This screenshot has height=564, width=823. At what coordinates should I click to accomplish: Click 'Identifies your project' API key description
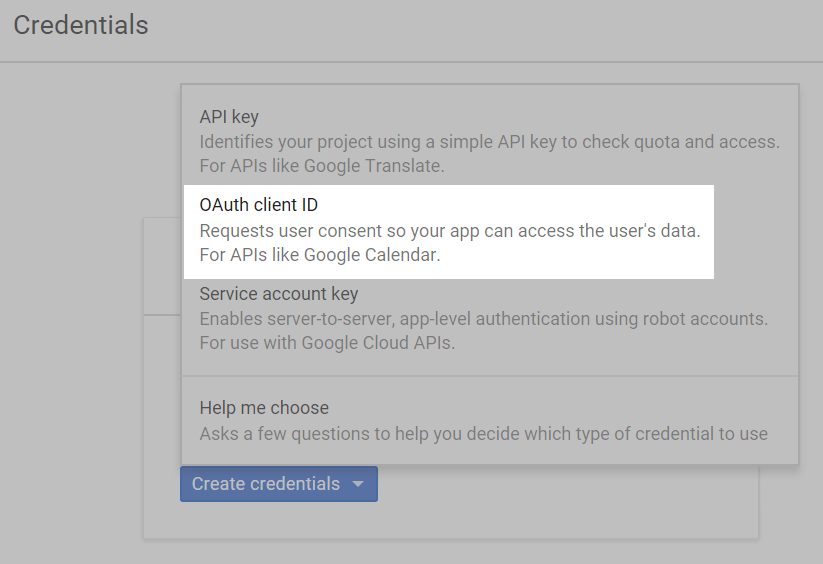coord(490,142)
